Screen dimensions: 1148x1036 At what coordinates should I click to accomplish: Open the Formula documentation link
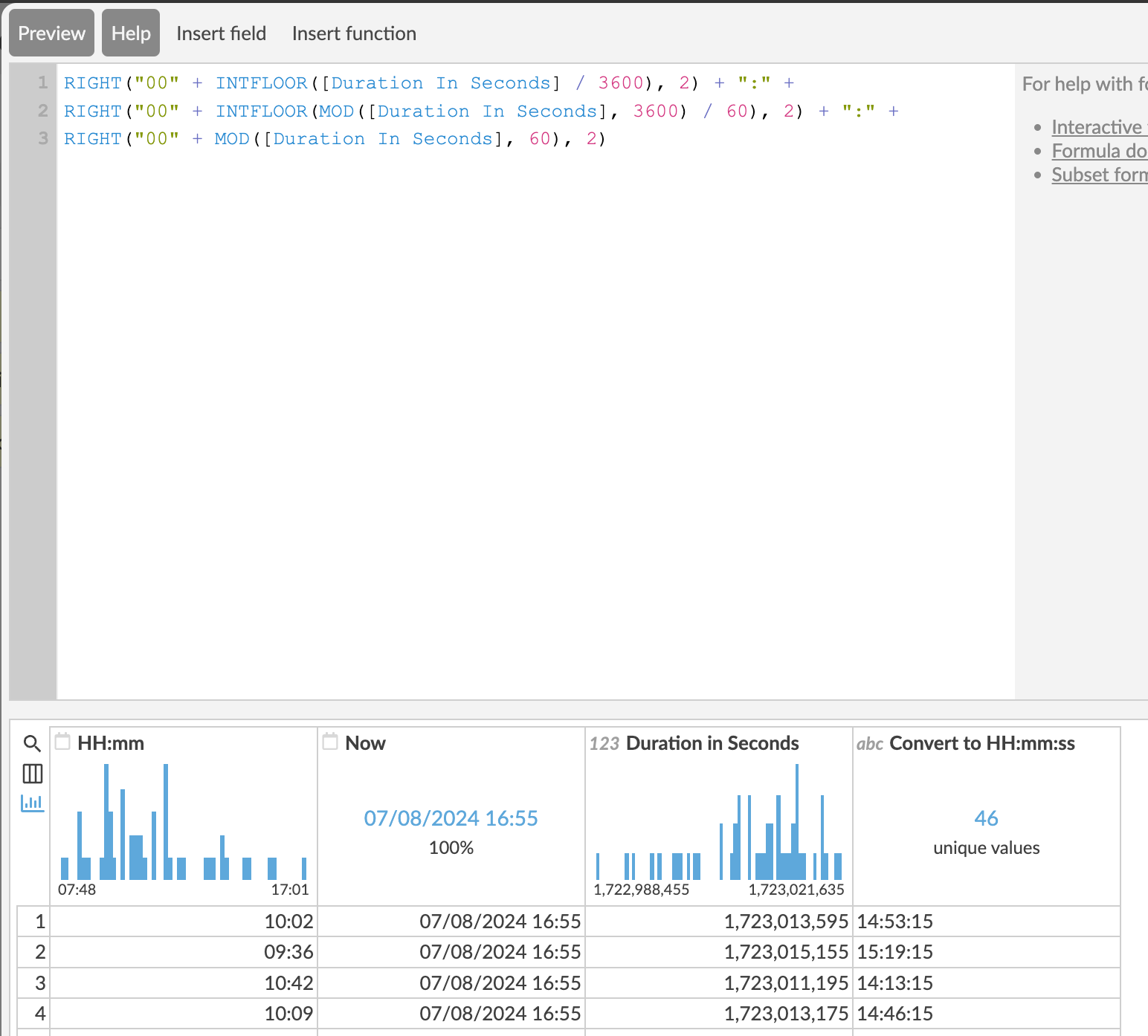[x=1100, y=151]
